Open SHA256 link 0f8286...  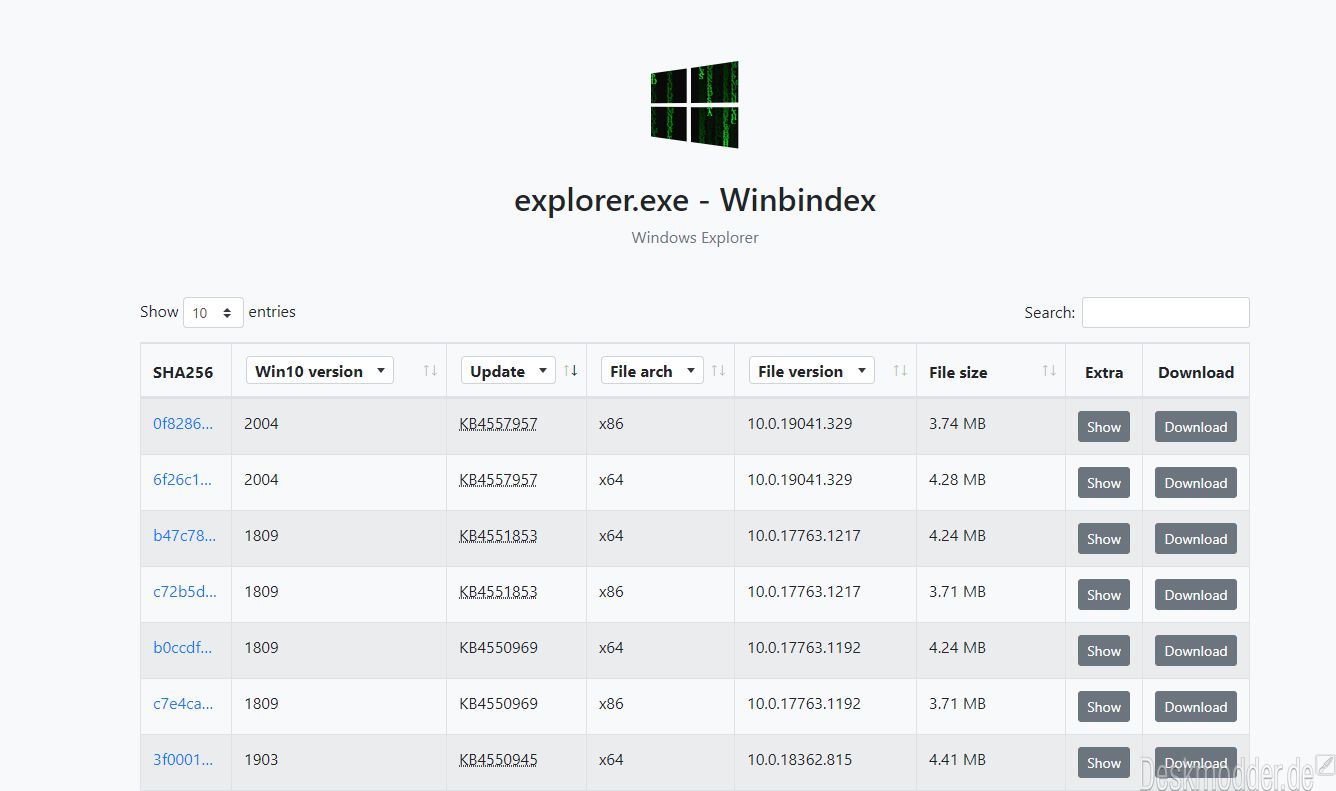183,423
